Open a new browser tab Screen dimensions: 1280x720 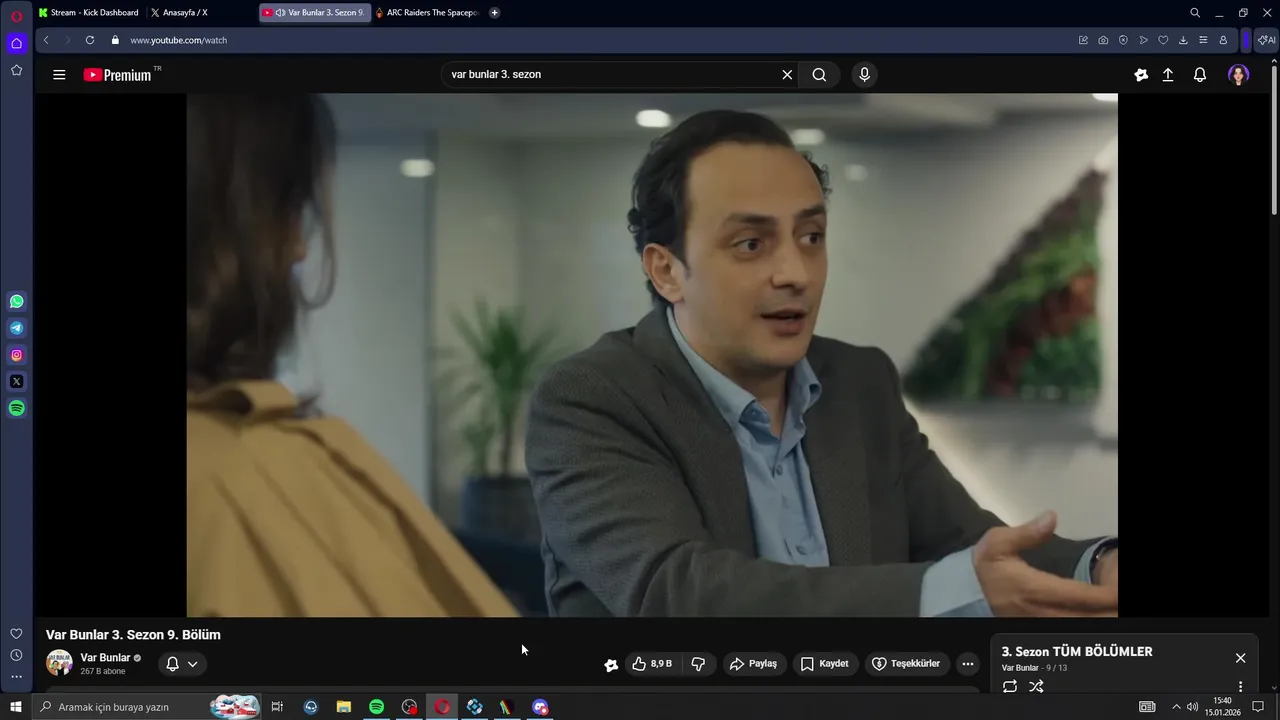pos(494,13)
